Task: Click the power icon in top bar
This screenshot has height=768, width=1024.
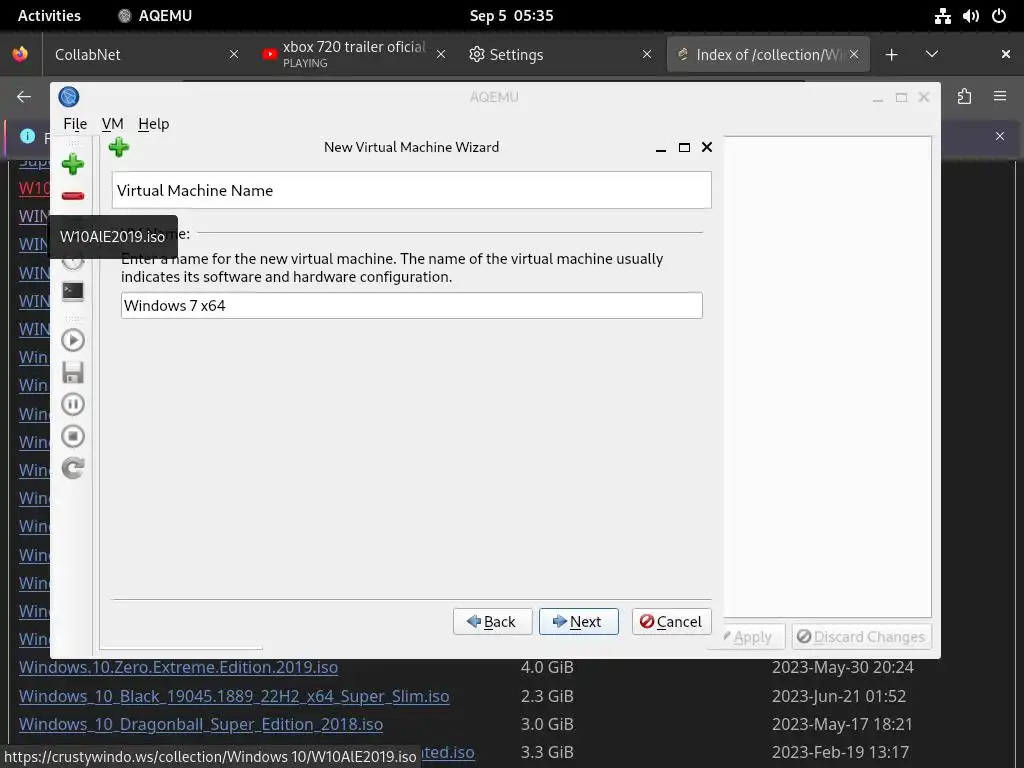Action: (999, 16)
